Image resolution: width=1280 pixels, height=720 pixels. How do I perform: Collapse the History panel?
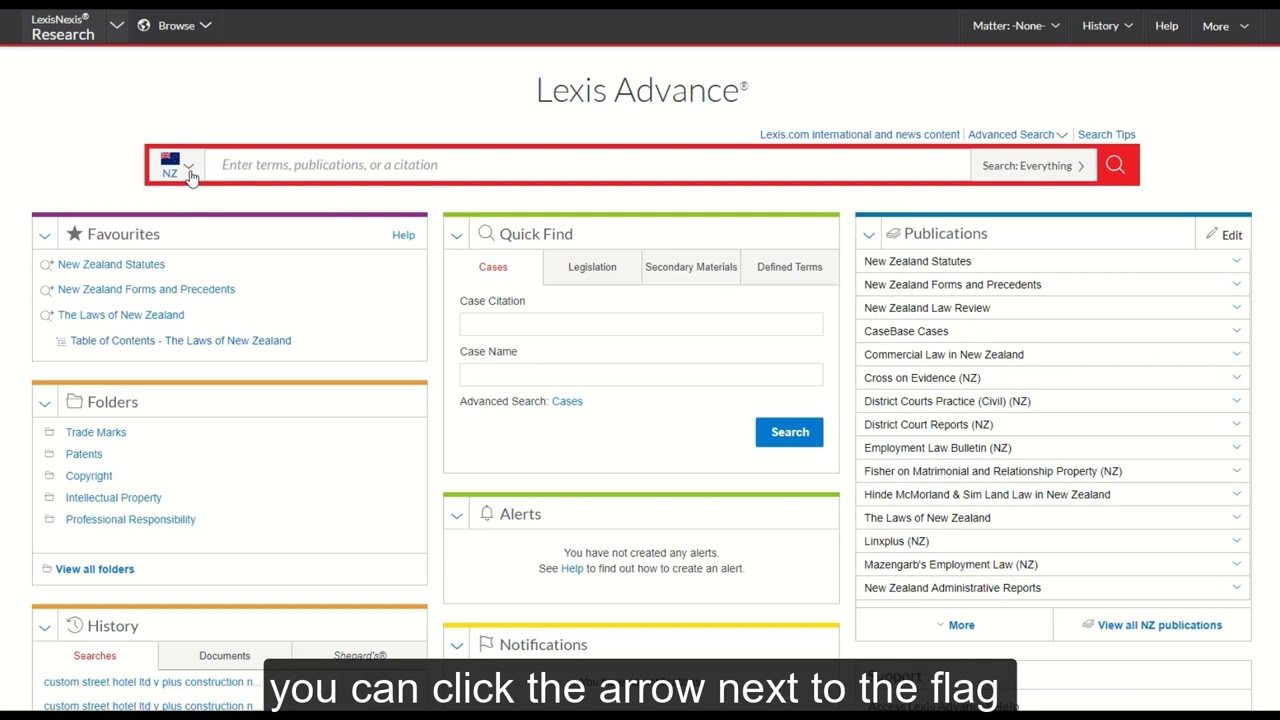pyautogui.click(x=45, y=627)
